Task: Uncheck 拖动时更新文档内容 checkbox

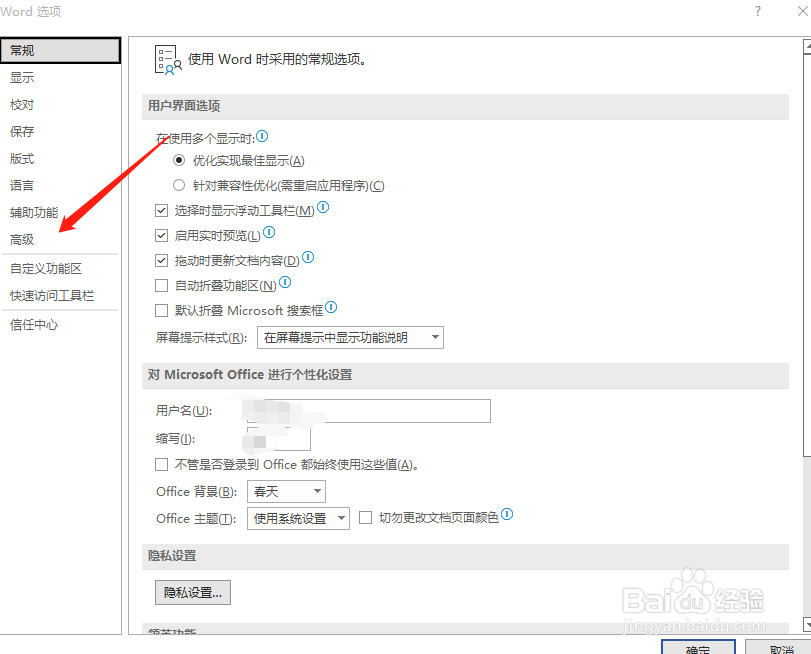Action: [161, 260]
